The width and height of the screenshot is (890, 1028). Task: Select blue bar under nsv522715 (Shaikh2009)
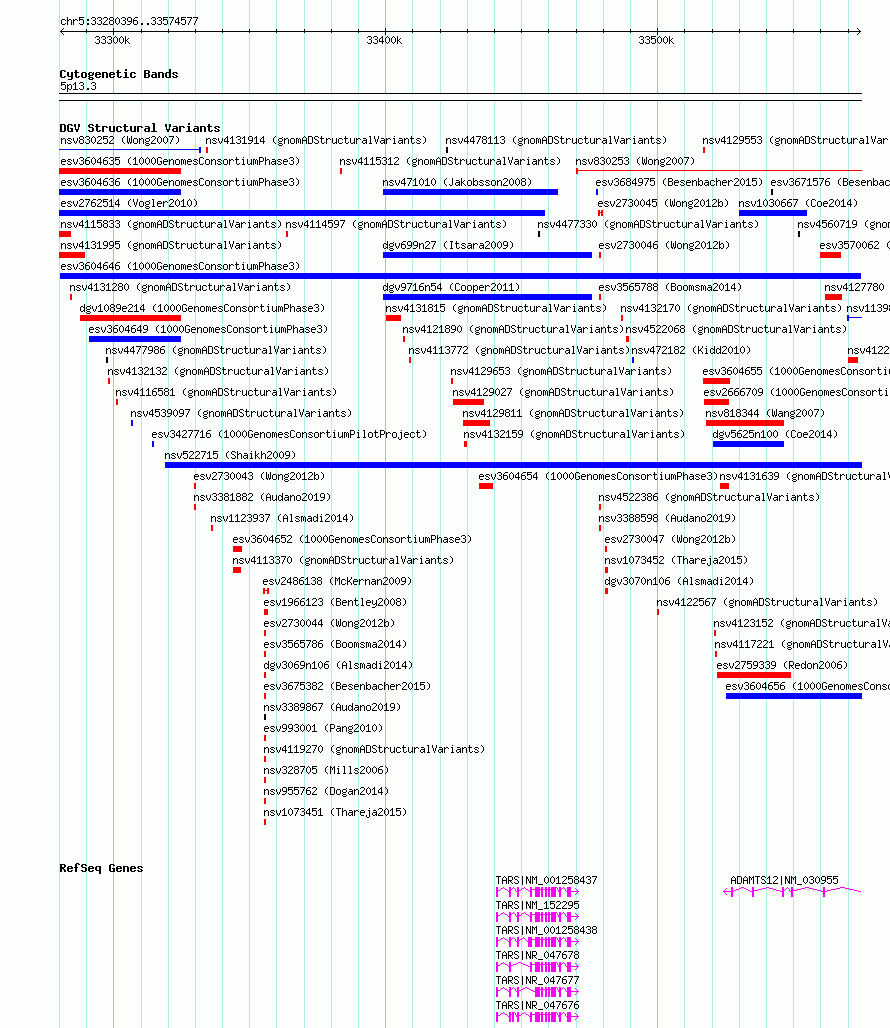click(x=513, y=465)
